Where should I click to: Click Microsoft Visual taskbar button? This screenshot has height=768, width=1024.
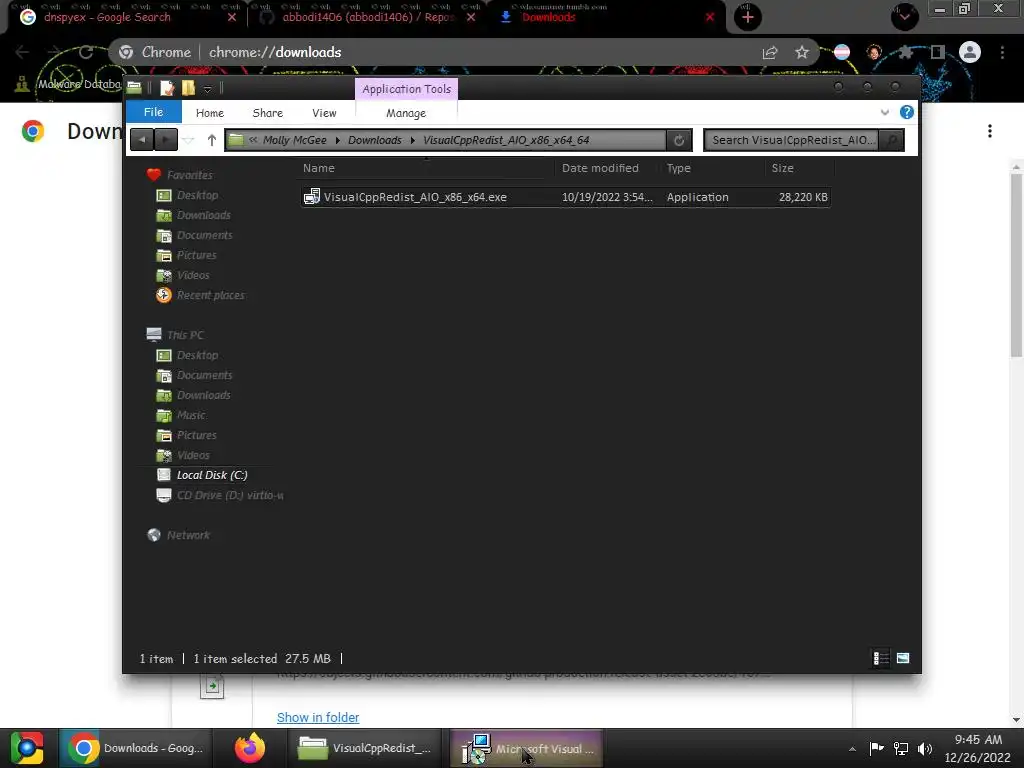(x=528, y=748)
